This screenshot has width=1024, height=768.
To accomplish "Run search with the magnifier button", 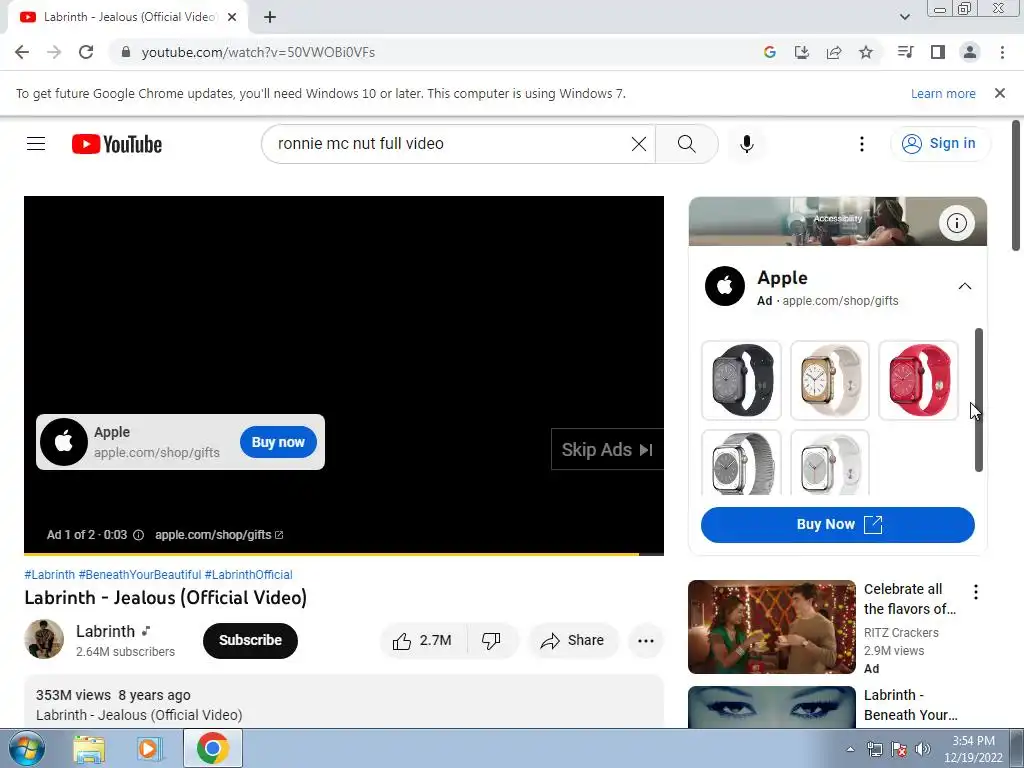I will [x=686, y=144].
